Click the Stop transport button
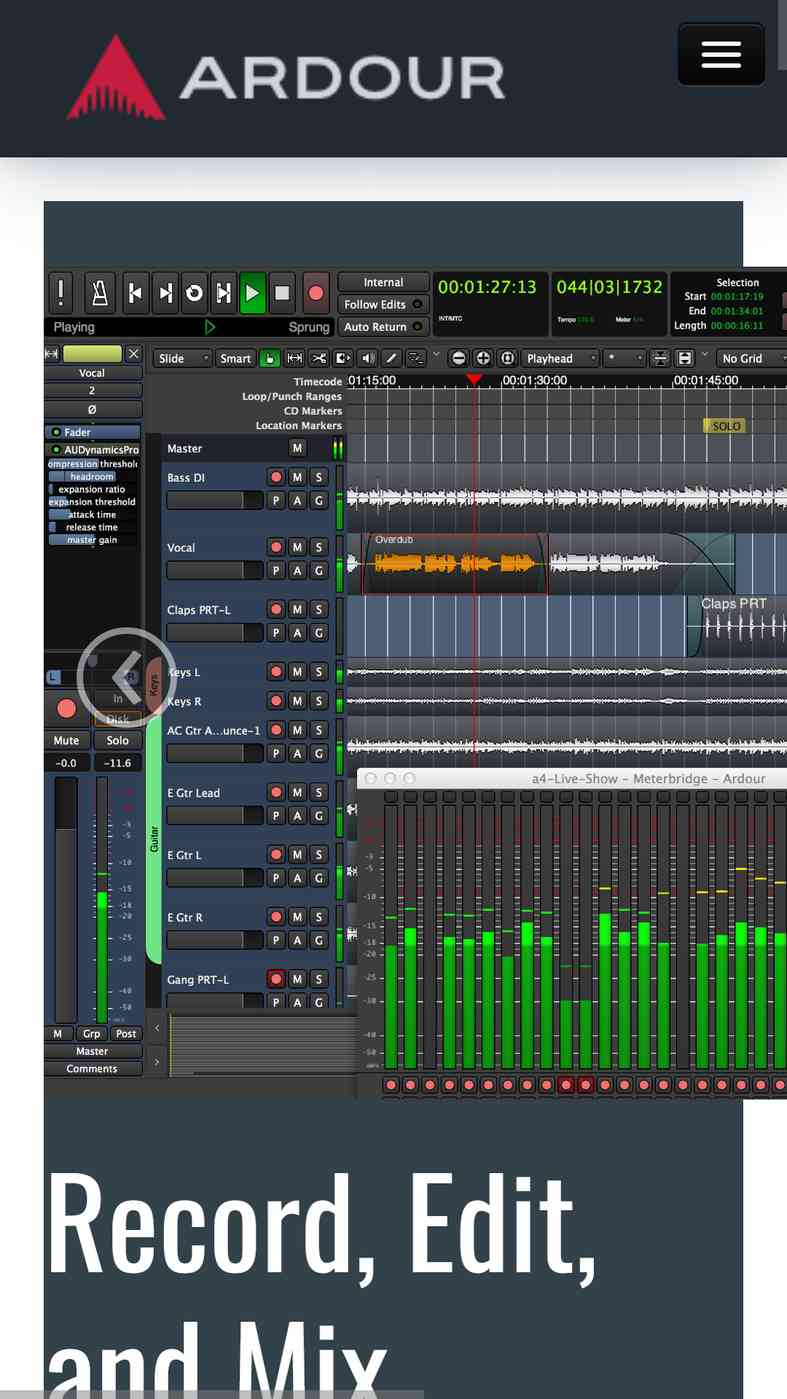This screenshot has width=787, height=1399. point(282,293)
